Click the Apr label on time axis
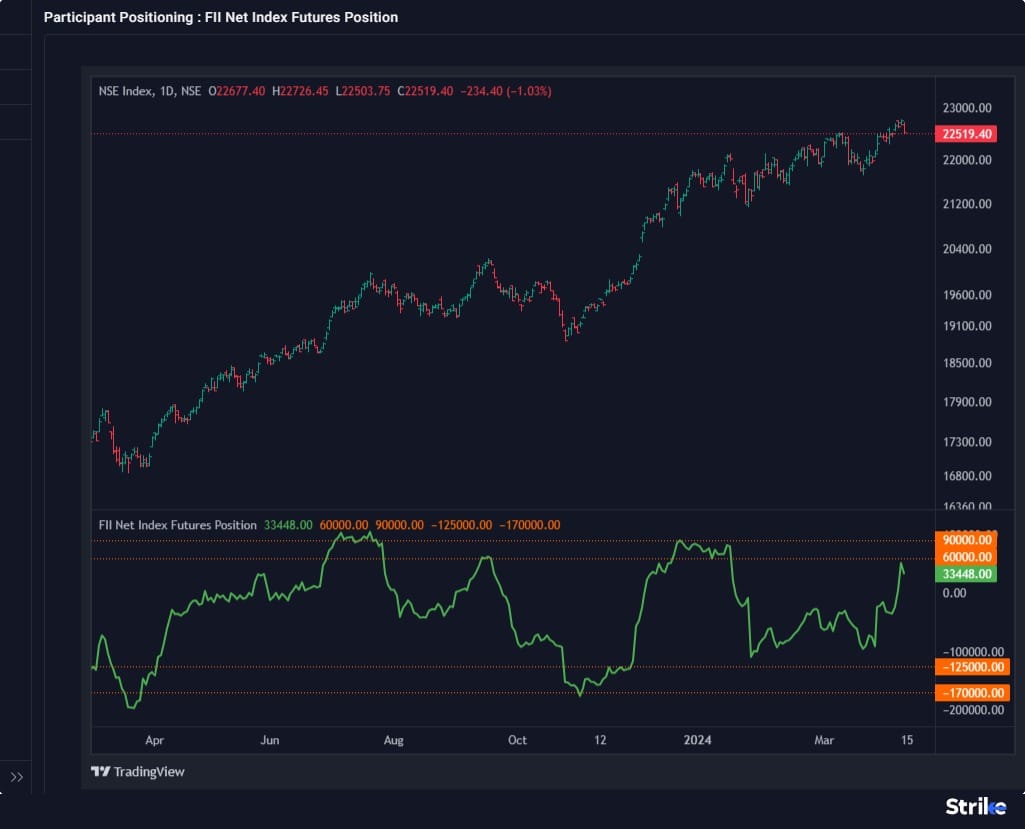 click(155, 740)
